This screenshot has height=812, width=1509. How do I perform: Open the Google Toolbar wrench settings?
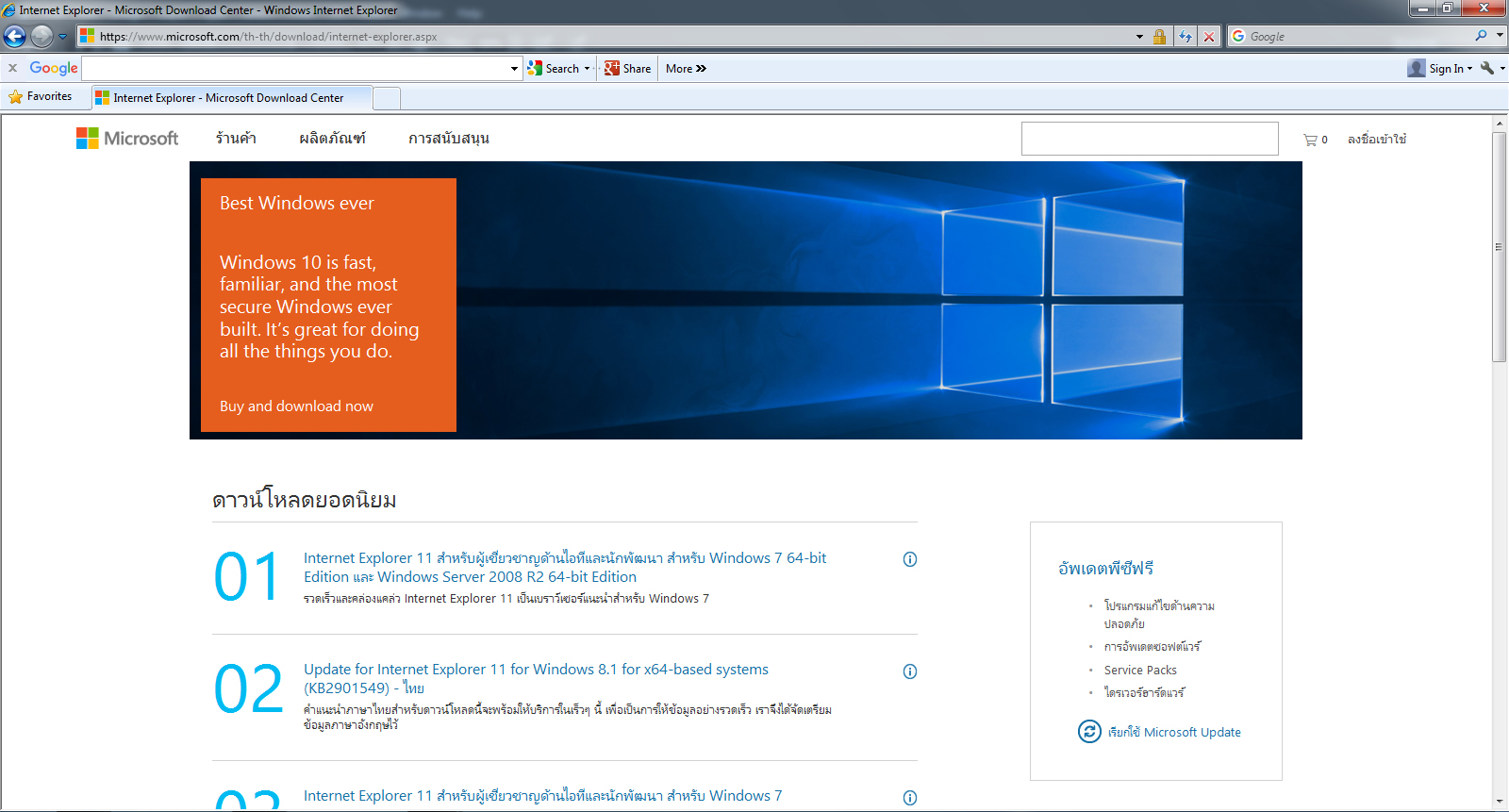click(x=1487, y=68)
